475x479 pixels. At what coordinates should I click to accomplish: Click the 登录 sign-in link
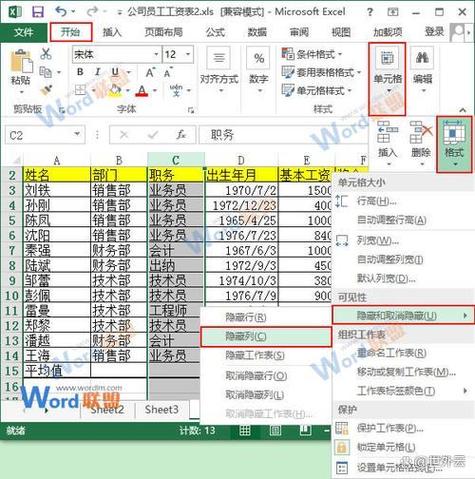pos(434,32)
